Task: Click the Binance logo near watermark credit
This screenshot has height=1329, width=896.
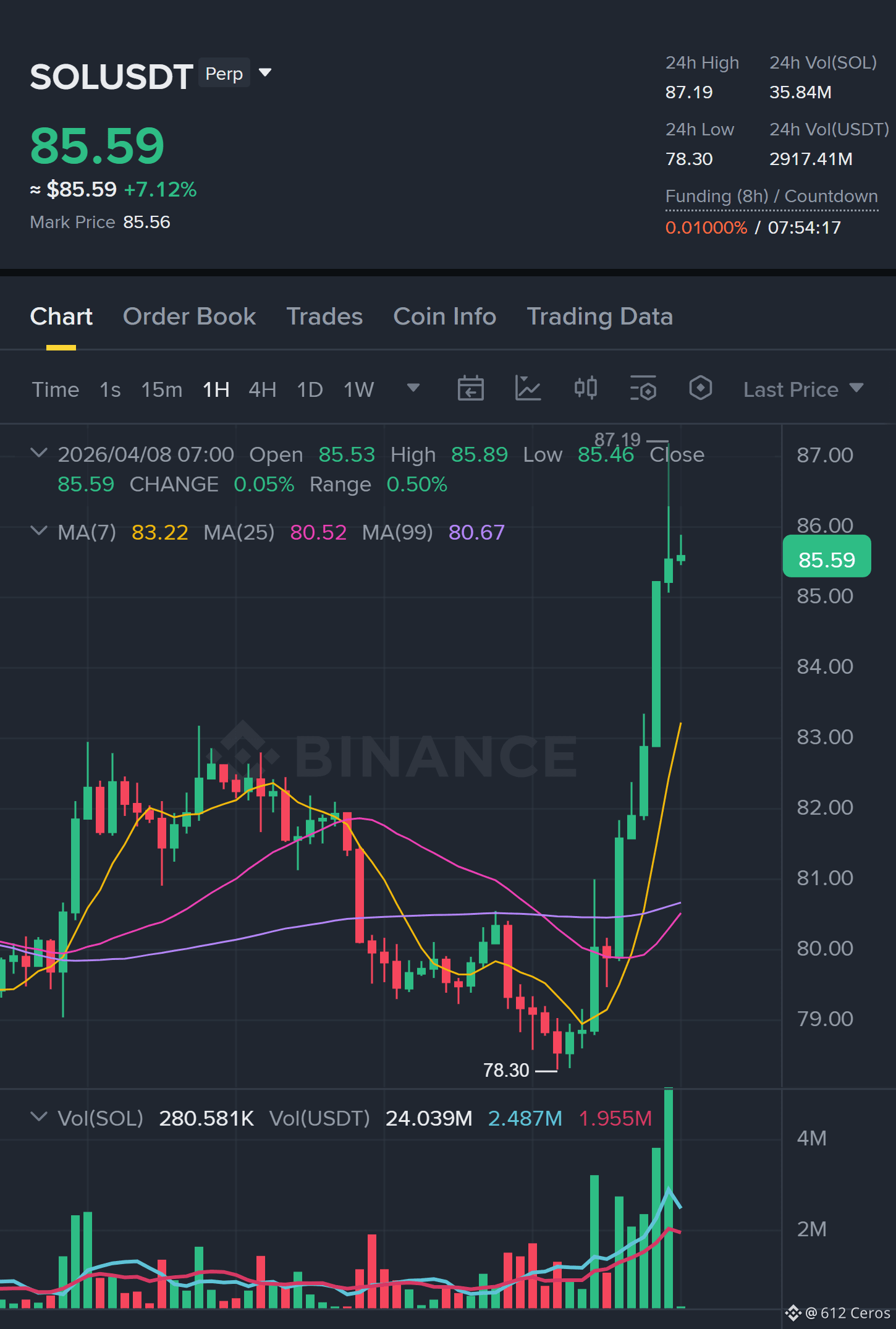Action: (x=793, y=1313)
